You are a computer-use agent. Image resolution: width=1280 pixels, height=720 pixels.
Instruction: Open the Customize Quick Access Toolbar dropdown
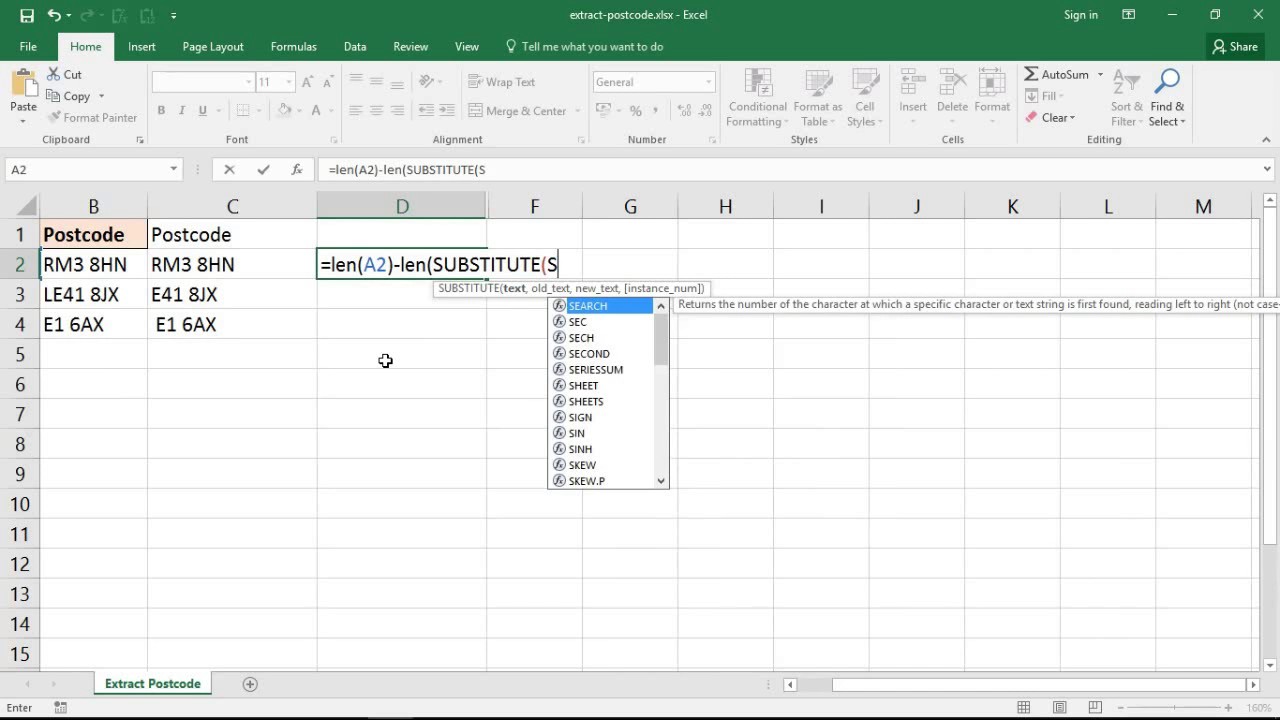pos(174,15)
